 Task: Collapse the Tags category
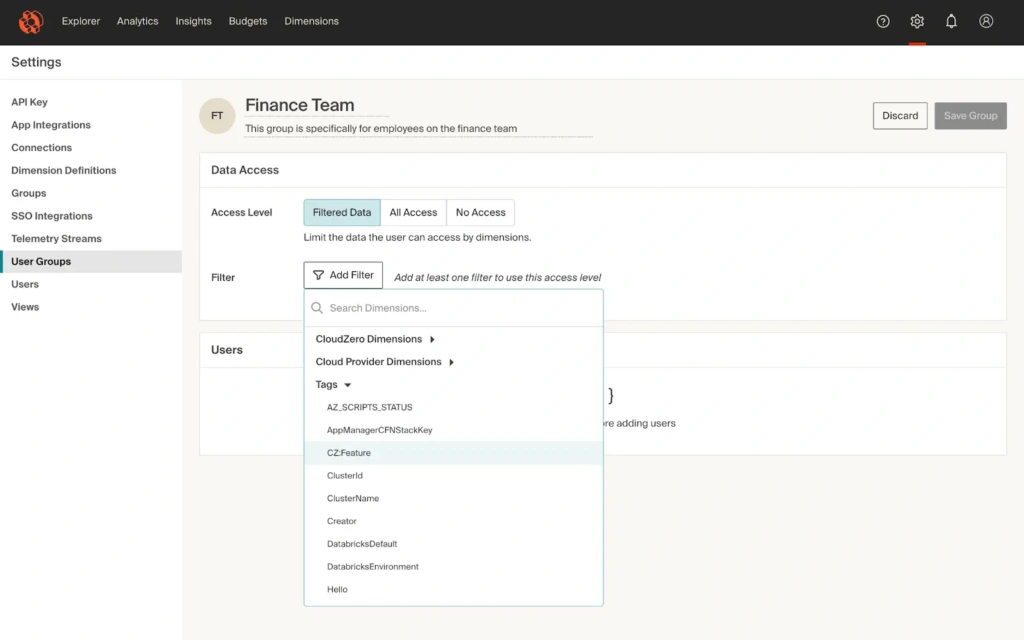[x=333, y=385]
